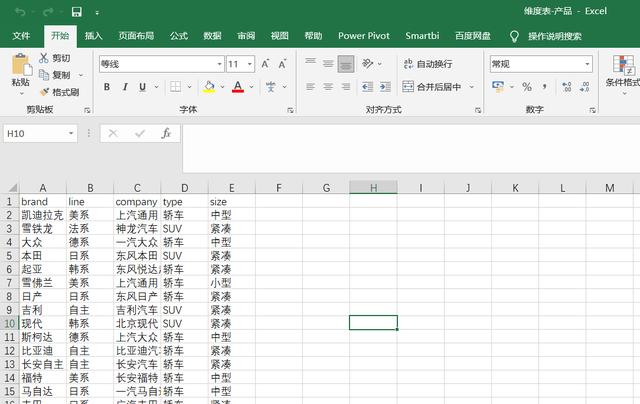
Task: Click the Save disk icon
Action: (x=77, y=12)
